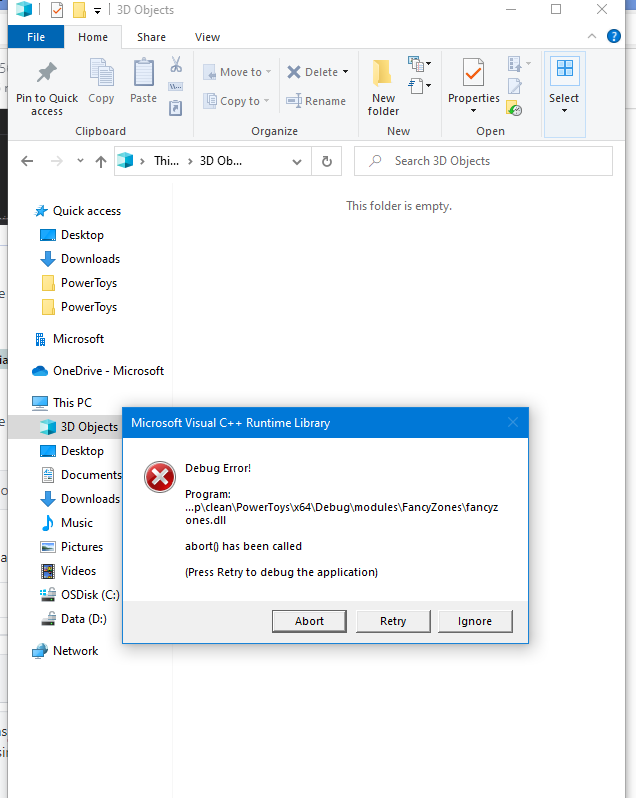Close the Microsoft Visual C++ Runtime Library dialog
This screenshot has width=636, height=798.
513,422
